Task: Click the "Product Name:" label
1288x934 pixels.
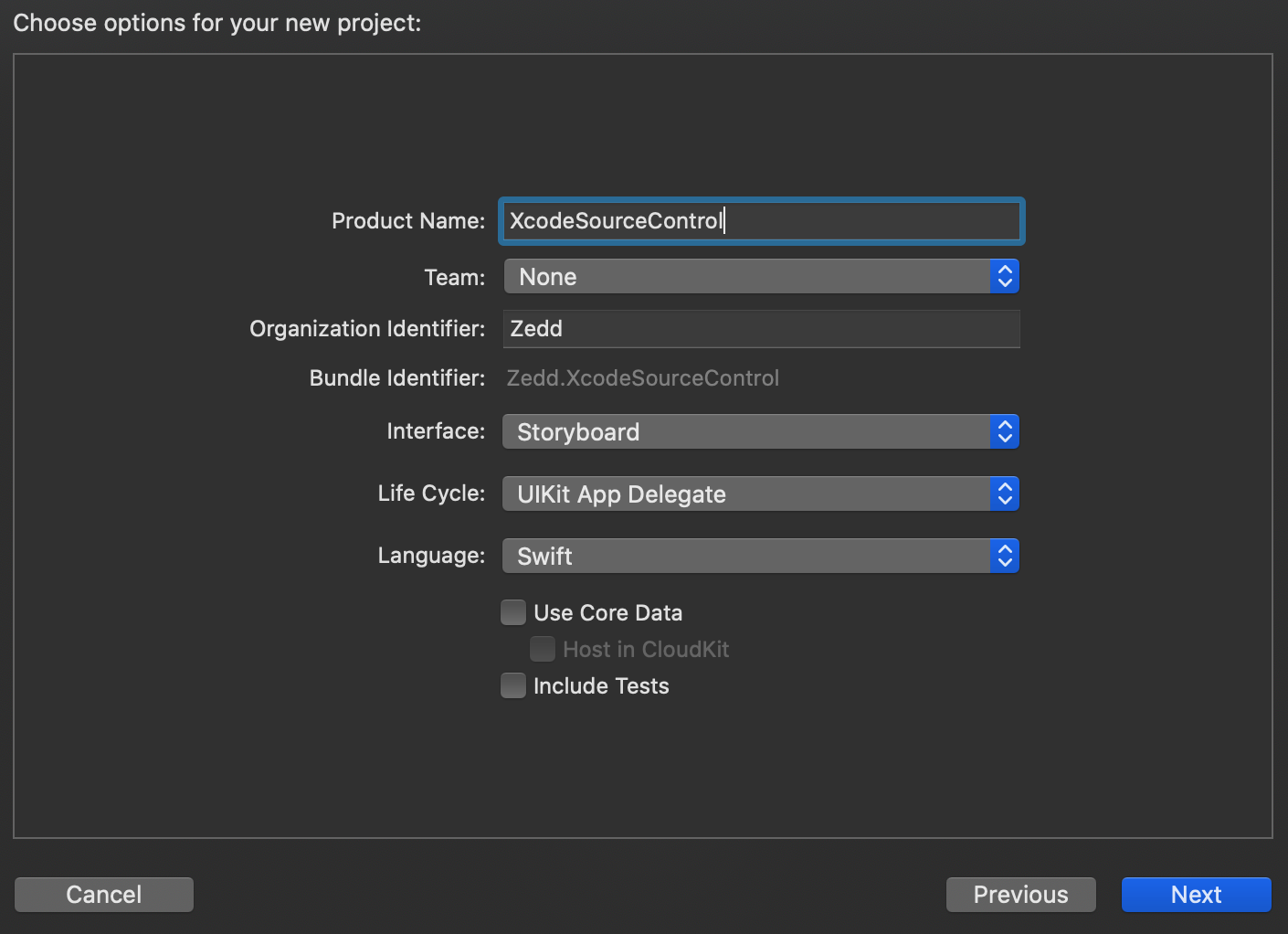Action: click(x=408, y=221)
